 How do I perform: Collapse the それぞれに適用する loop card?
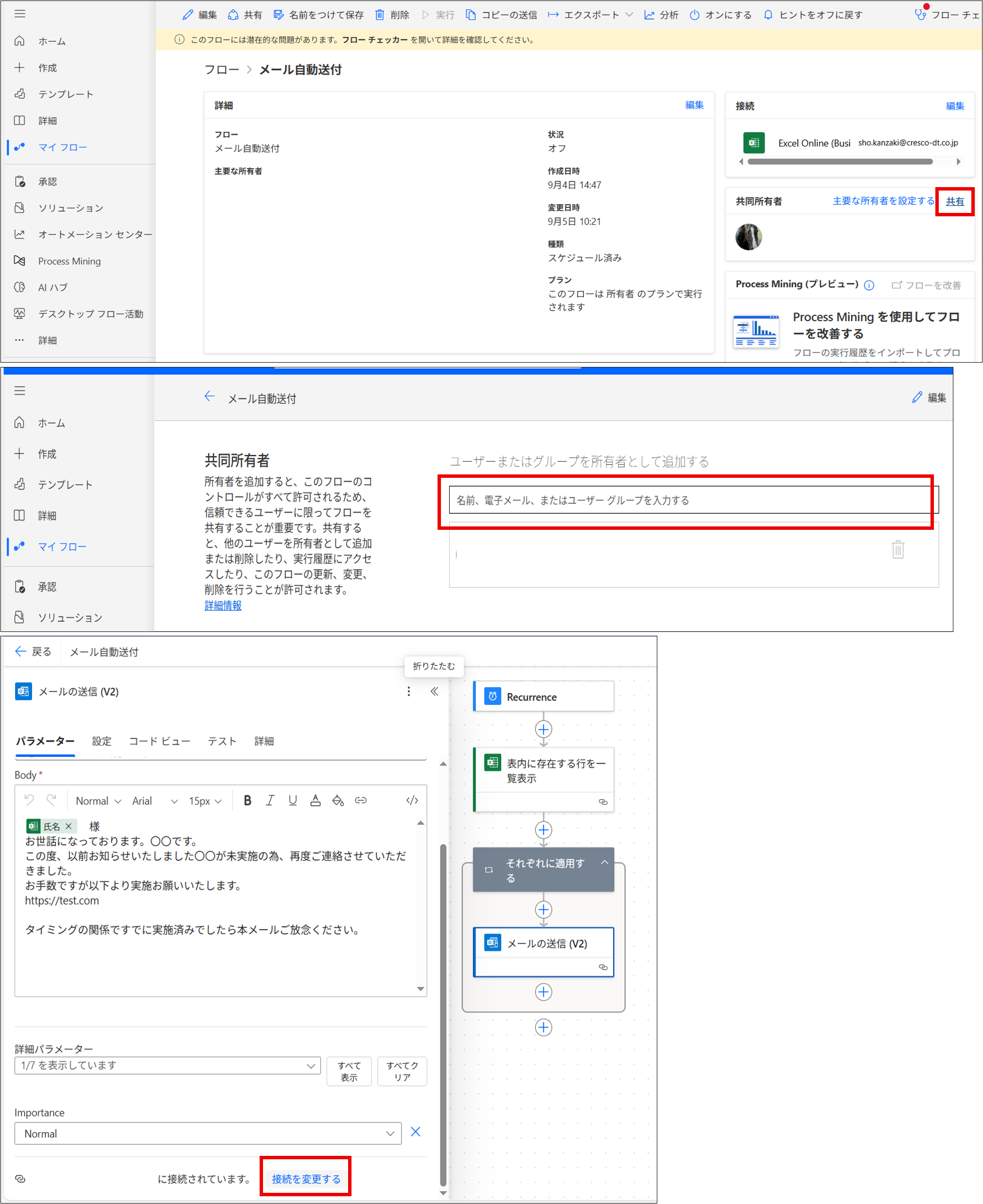pos(604,863)
